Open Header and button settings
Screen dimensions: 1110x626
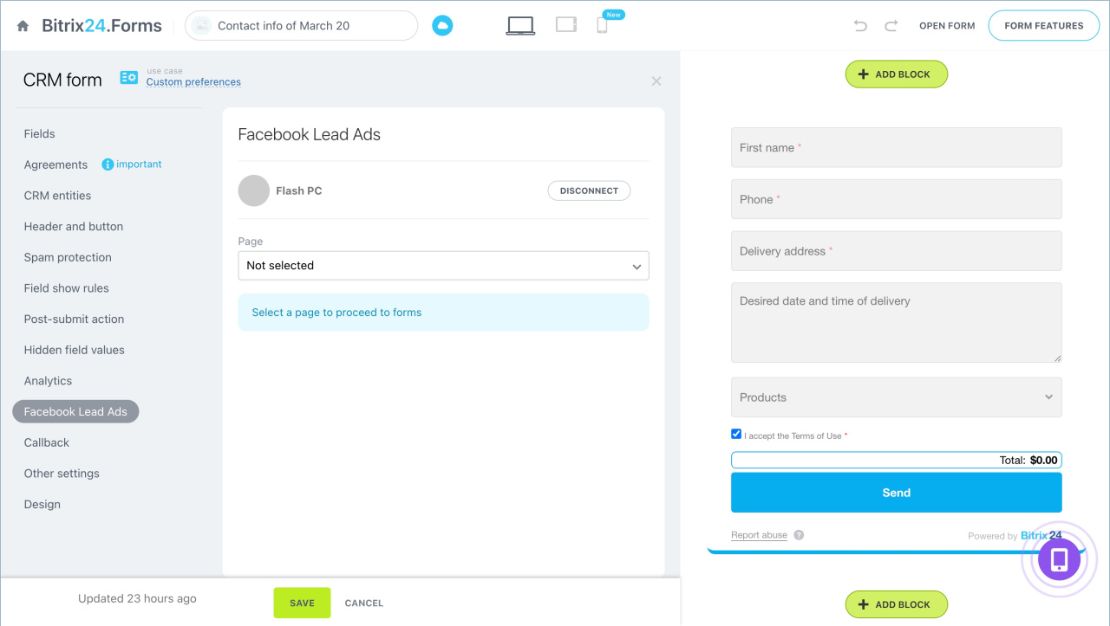coord(74,227)
